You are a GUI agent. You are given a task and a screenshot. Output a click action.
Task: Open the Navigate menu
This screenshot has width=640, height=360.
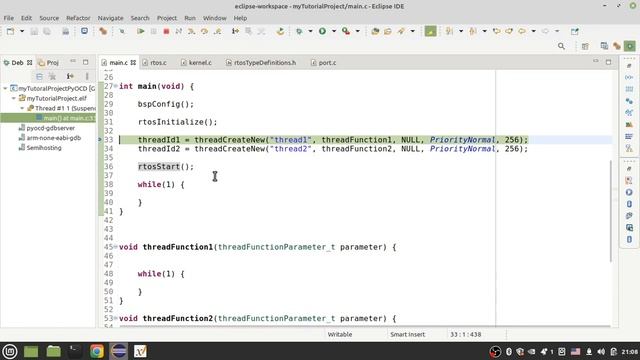tap(110, 18)
